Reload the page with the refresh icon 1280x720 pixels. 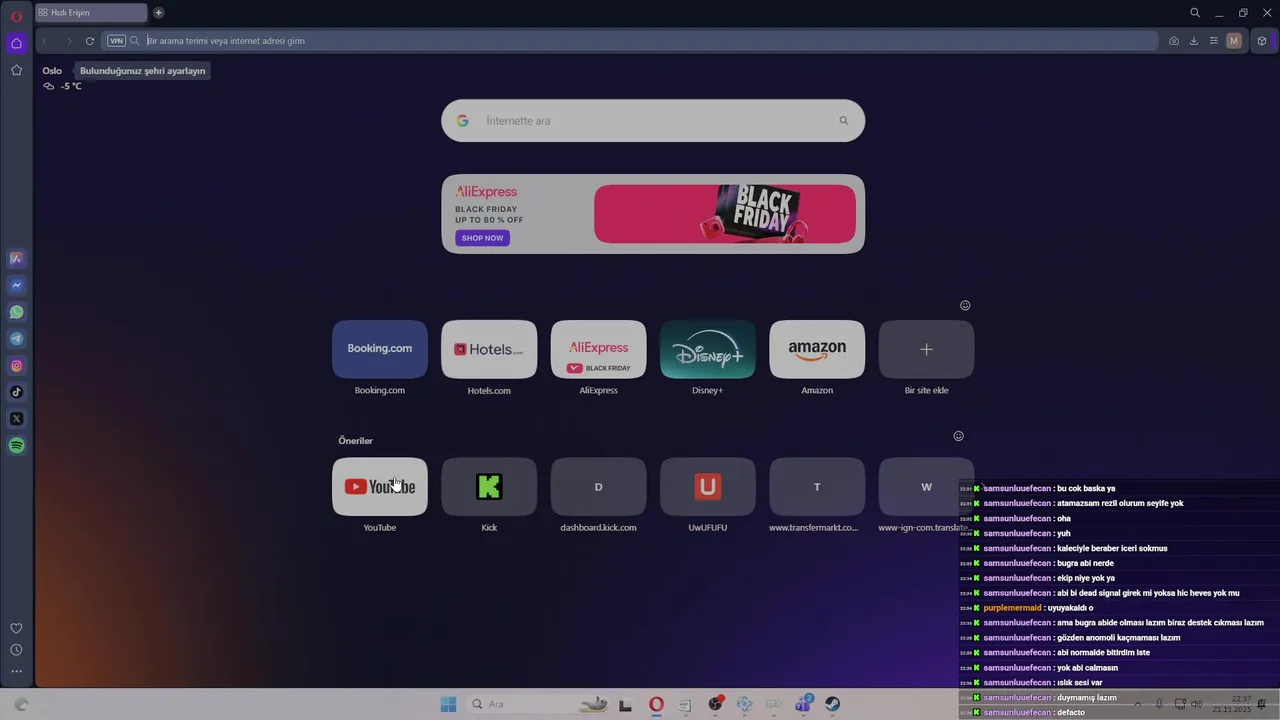90,41
